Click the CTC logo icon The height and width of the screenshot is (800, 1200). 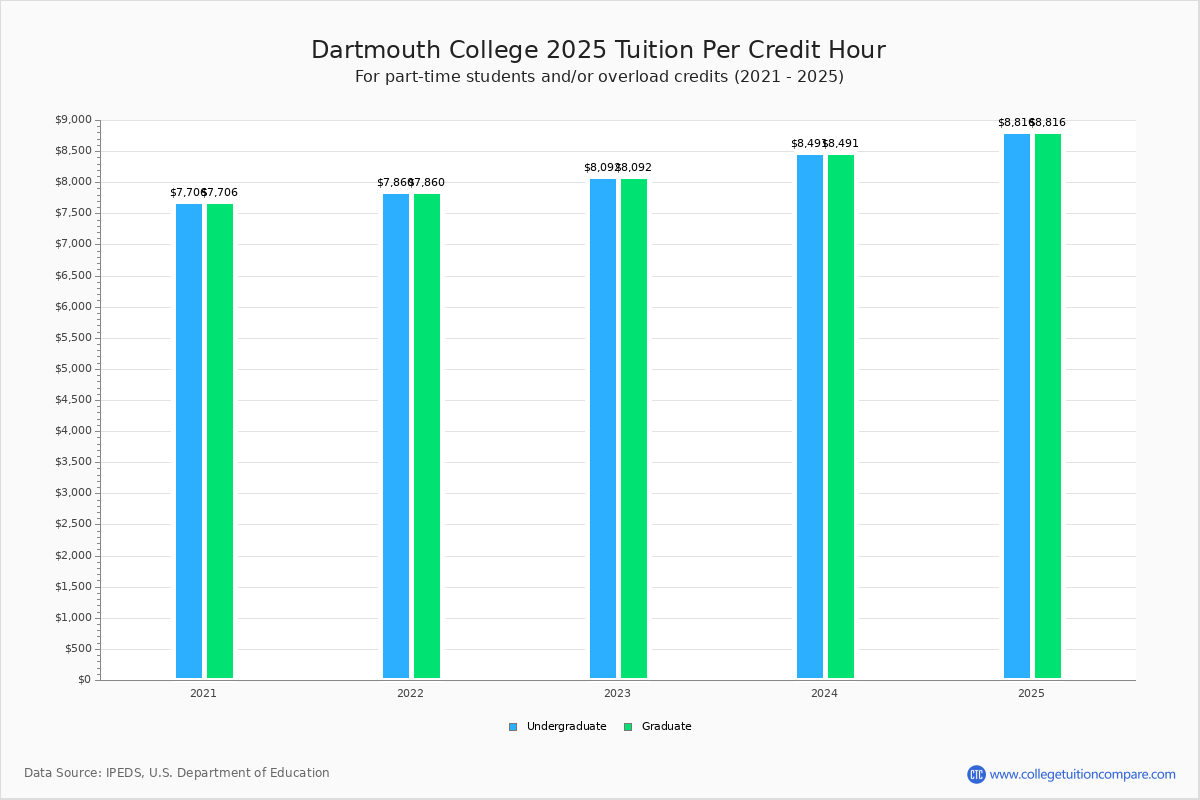[x=976, y=774]
